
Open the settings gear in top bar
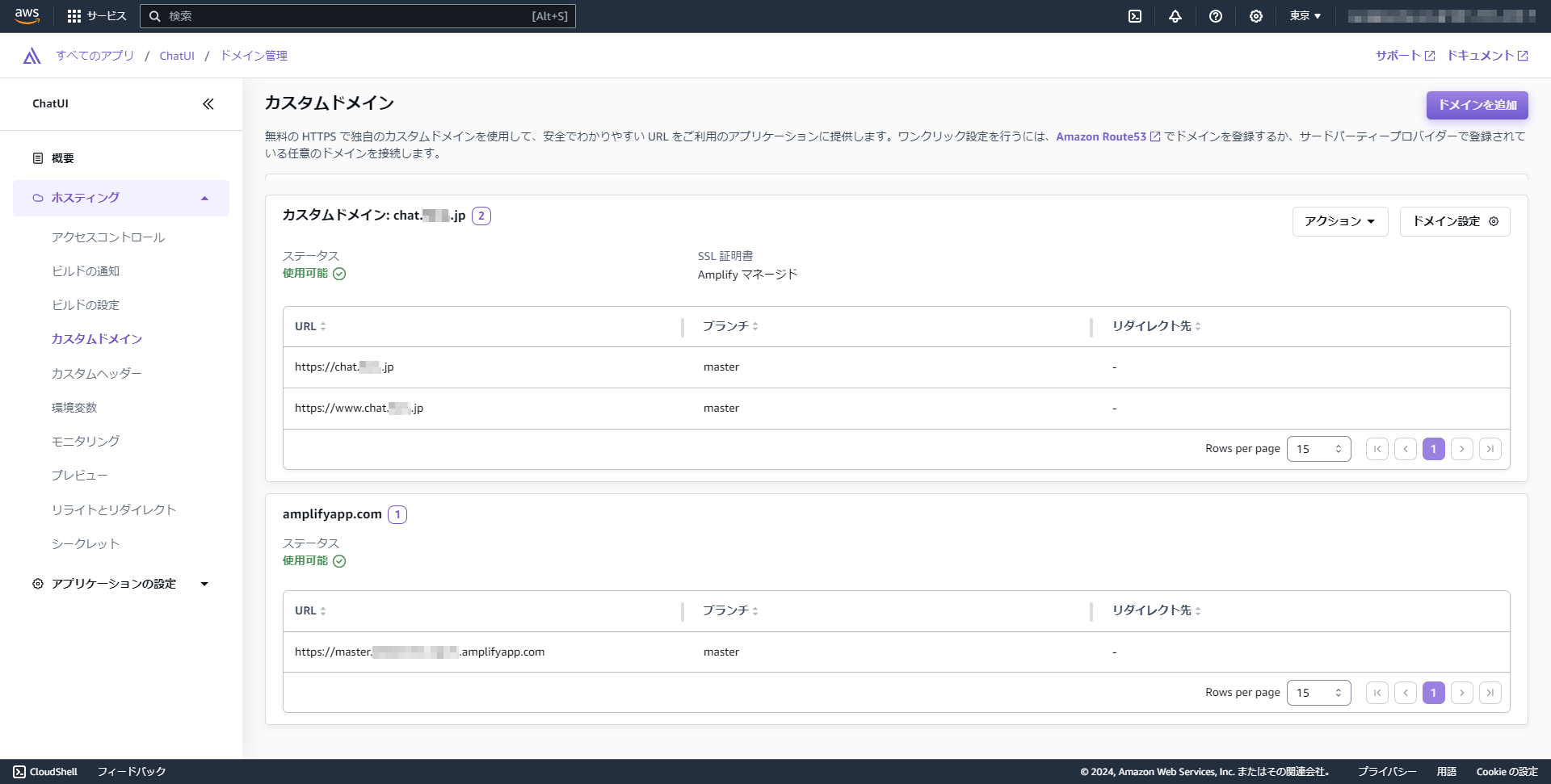(x=1256, y=16)
